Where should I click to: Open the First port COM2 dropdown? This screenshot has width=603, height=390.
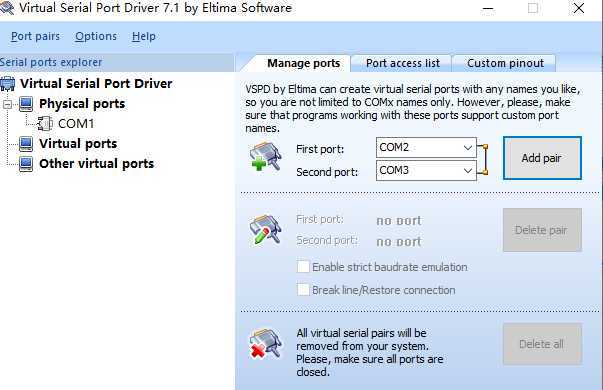coord(426,147)
